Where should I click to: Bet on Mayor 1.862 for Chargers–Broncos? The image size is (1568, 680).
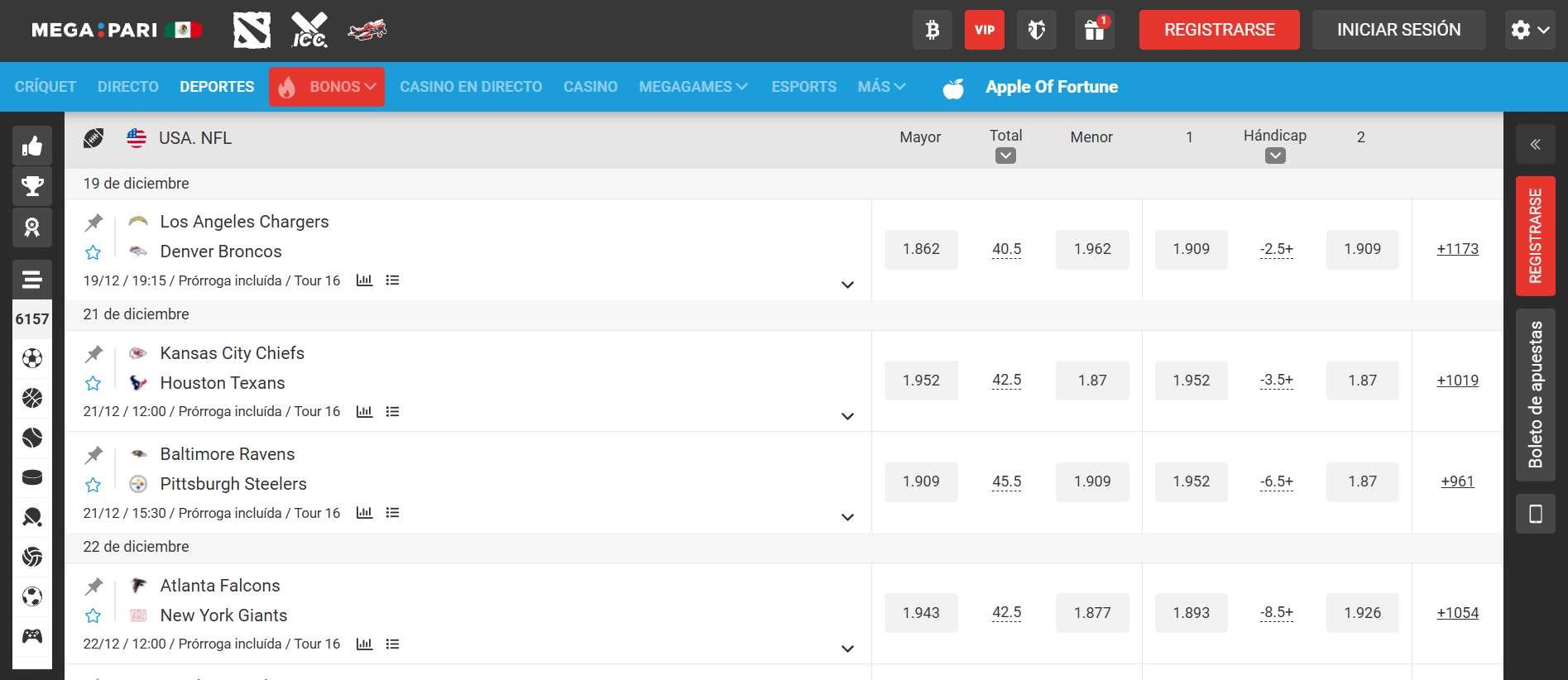click(921, 249)
